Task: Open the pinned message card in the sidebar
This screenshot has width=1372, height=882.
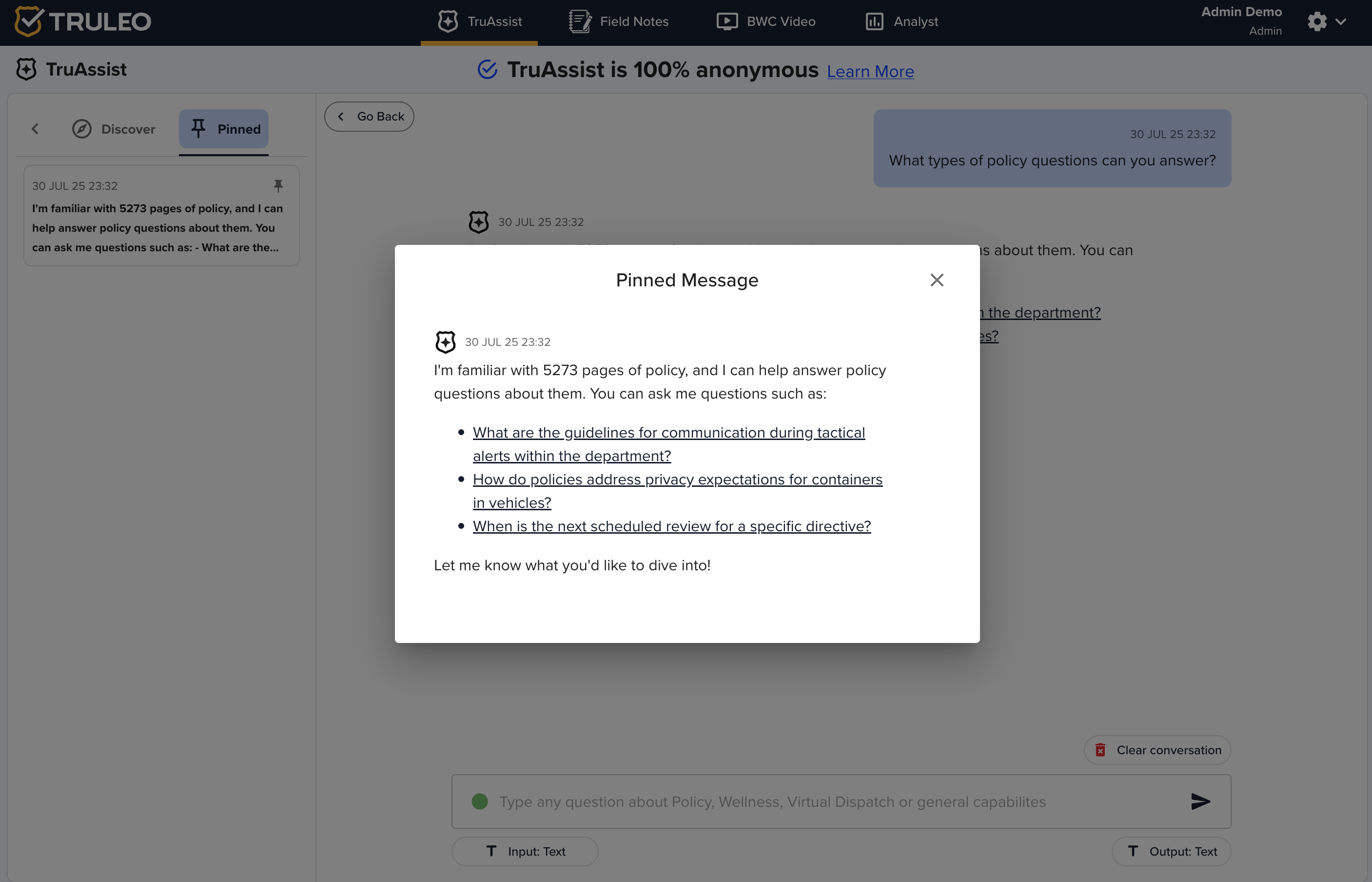Action: click(161, 216)
